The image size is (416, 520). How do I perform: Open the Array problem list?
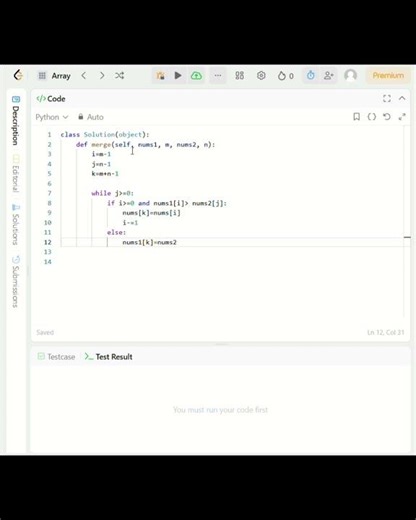55,76
